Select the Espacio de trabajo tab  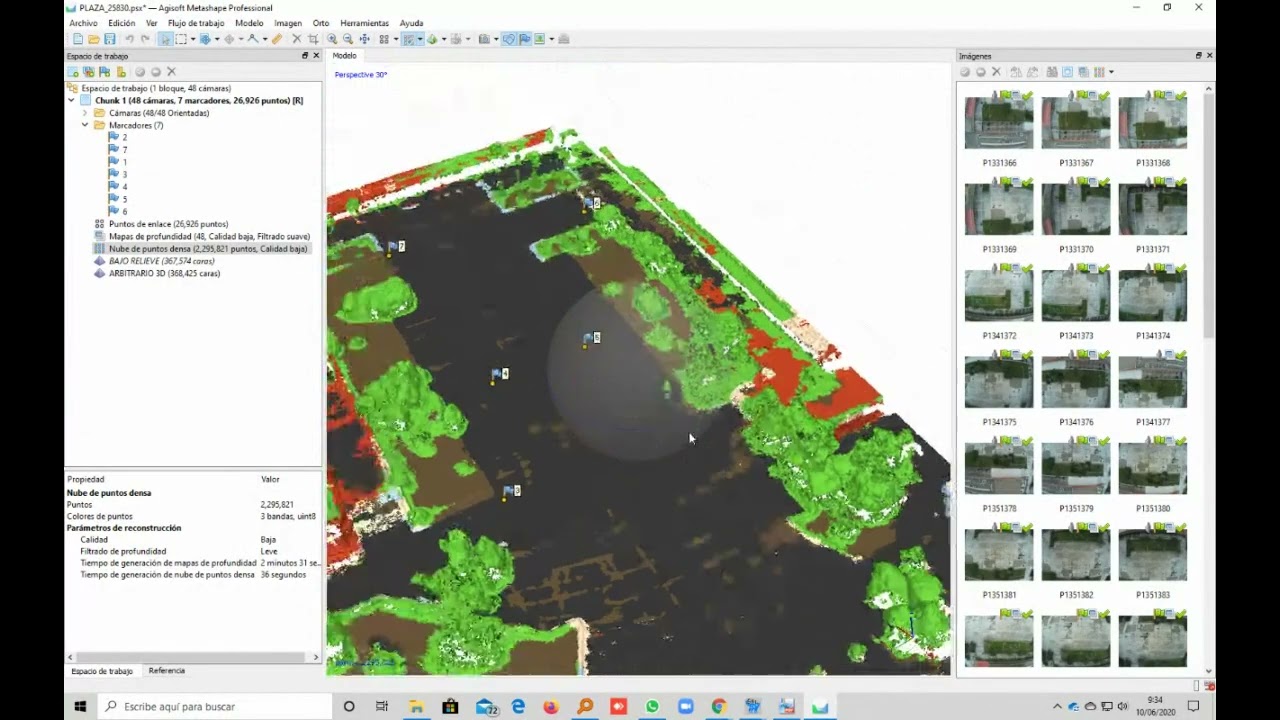coord(101,671)
